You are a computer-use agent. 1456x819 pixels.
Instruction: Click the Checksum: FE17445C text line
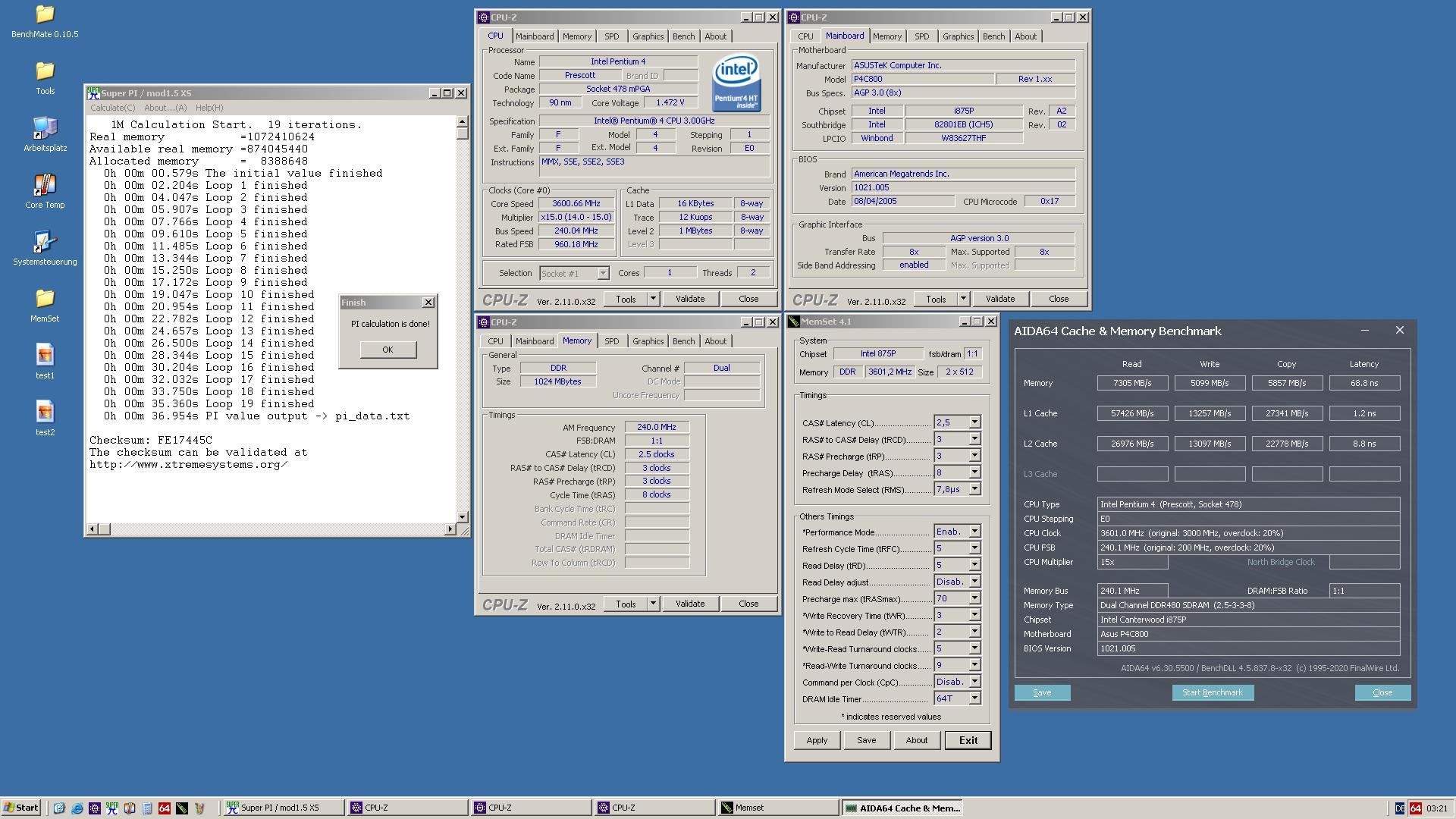(151, 440)
